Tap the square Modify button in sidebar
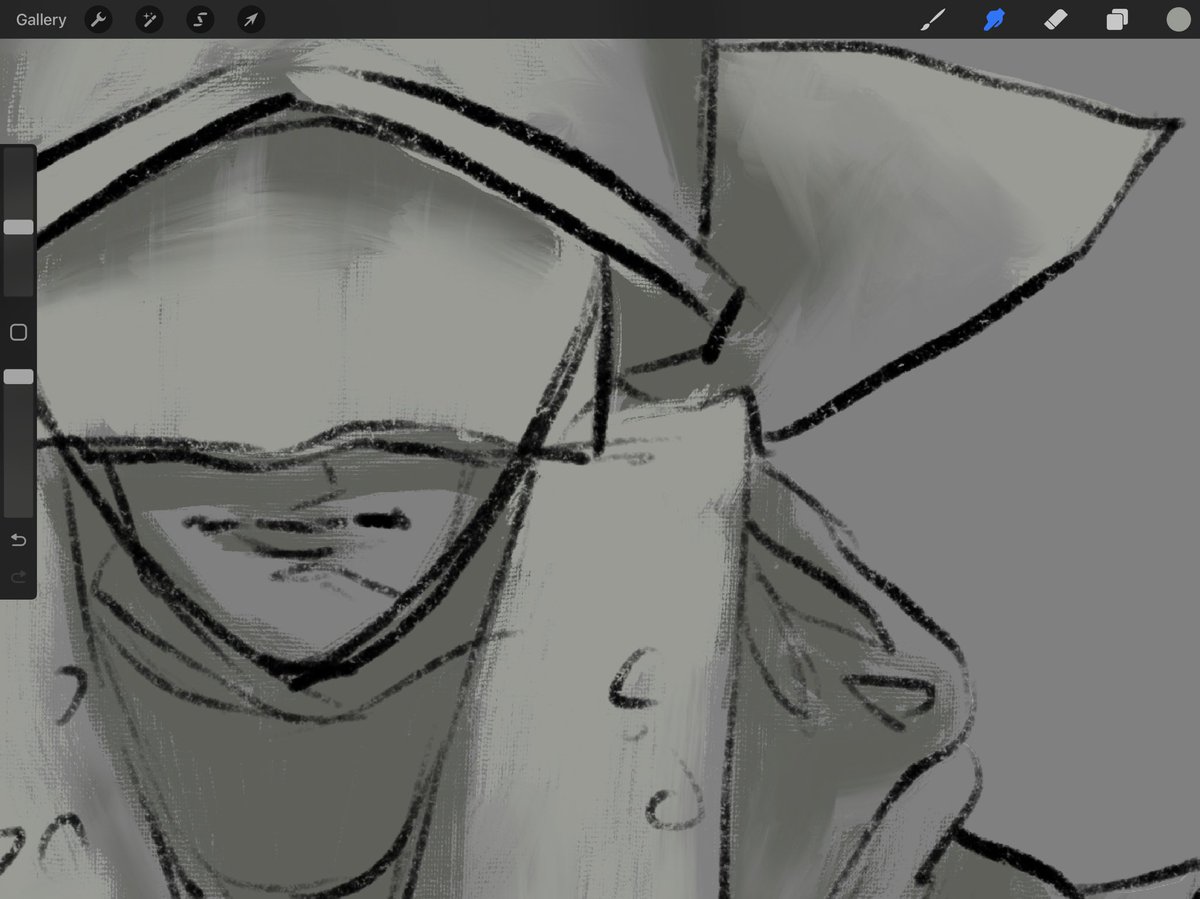Screen dimensions: 1200x899 (18, 332)
